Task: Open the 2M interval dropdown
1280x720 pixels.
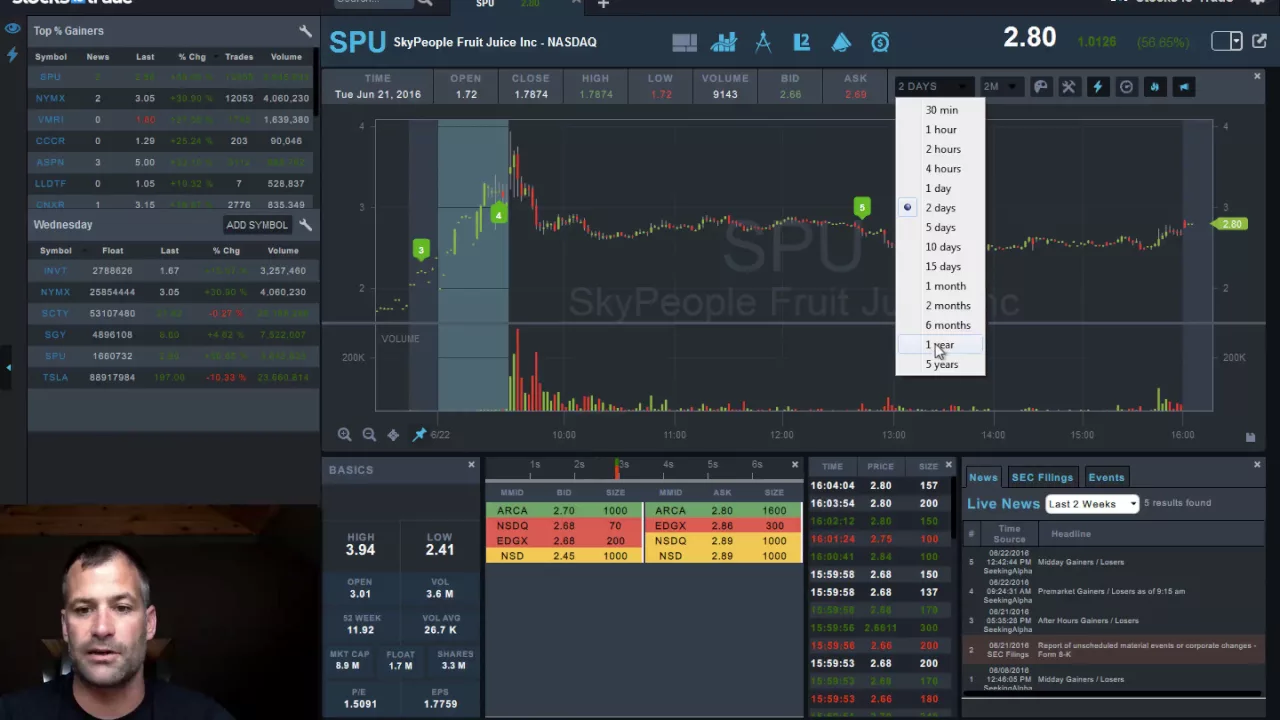Action: pyautogui.click(x=1000, y=87)
